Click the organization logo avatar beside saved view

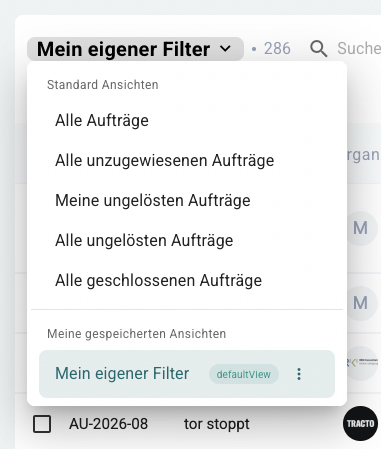point(362,363)
